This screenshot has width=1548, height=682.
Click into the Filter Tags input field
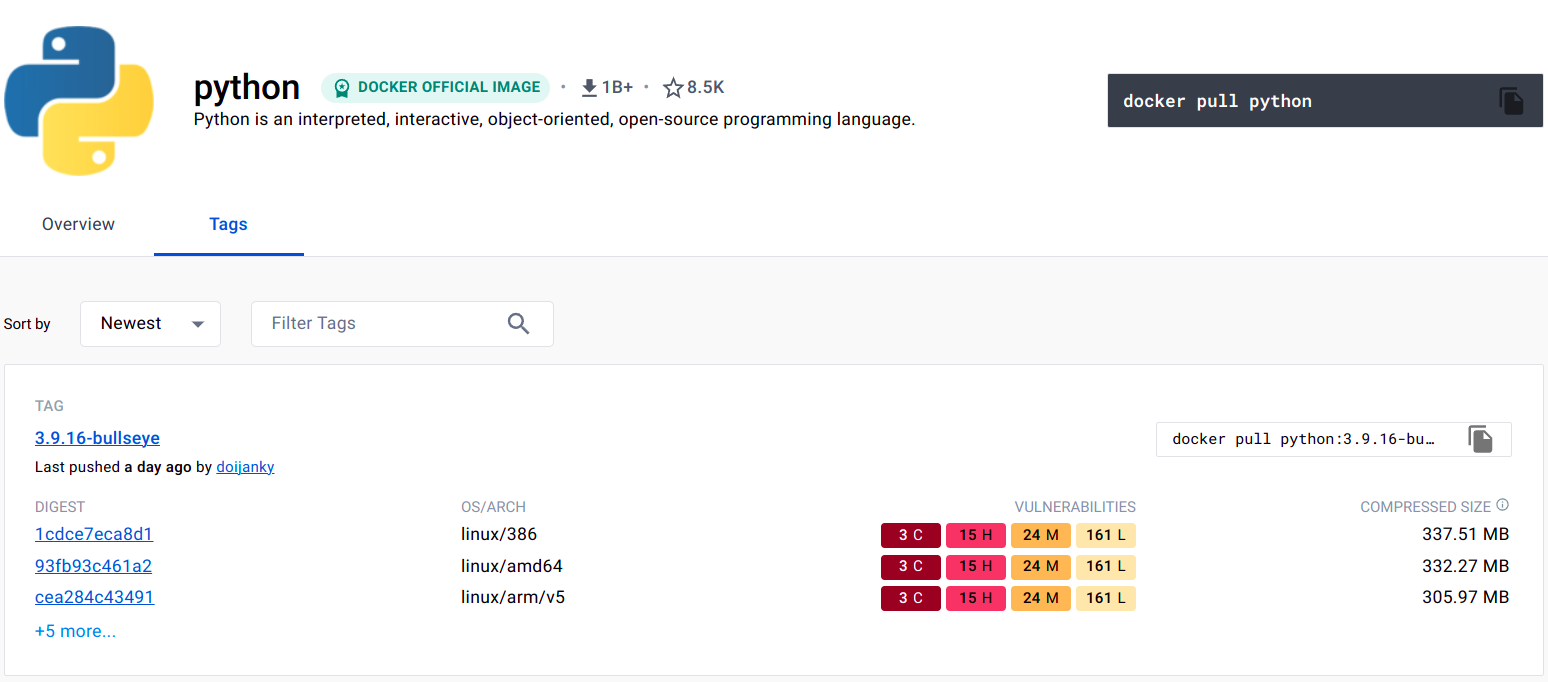(x=380, y=324)
